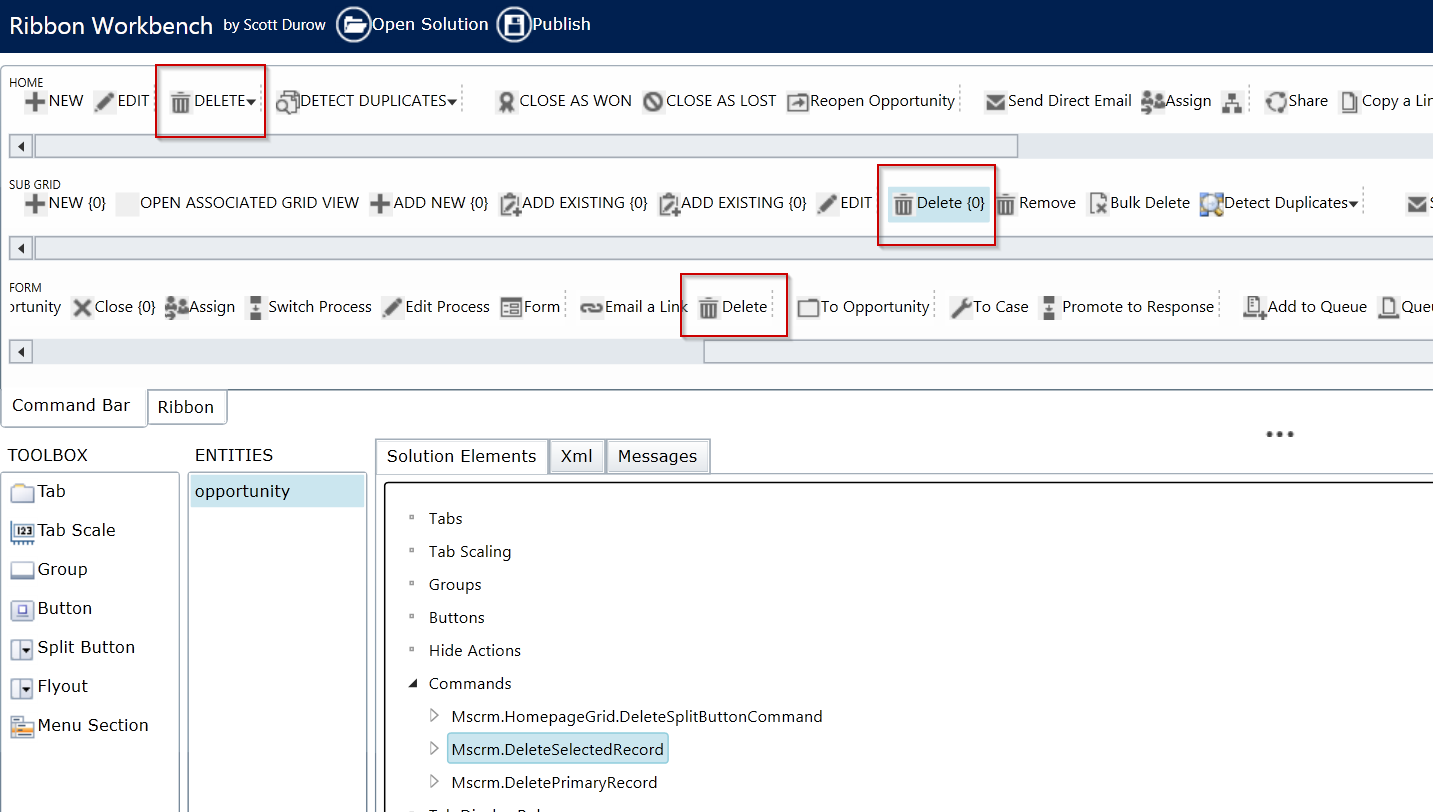Open the Solution Elements tab
This screenshot has height=812, width=1433.
pos(462,456)
